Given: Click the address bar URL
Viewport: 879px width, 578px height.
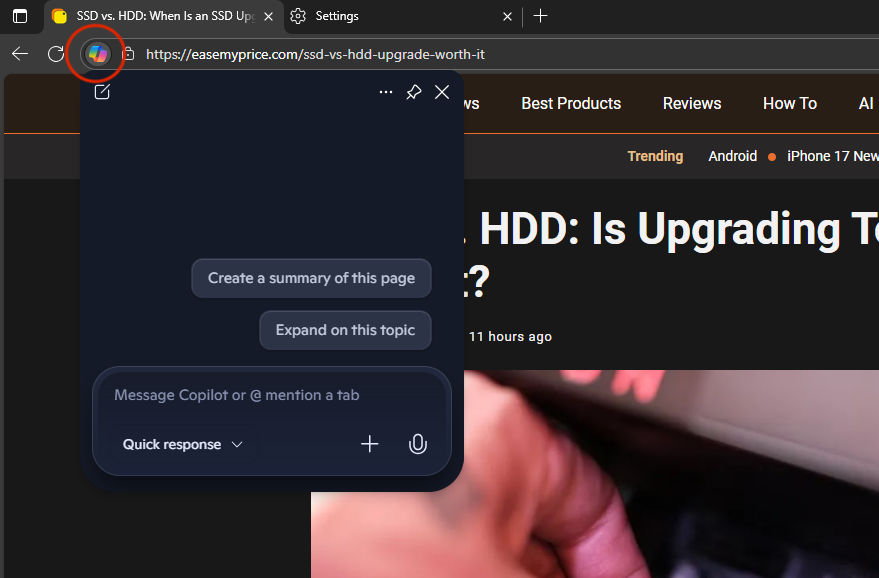Looking at the screenshot, I should point(315,54).
